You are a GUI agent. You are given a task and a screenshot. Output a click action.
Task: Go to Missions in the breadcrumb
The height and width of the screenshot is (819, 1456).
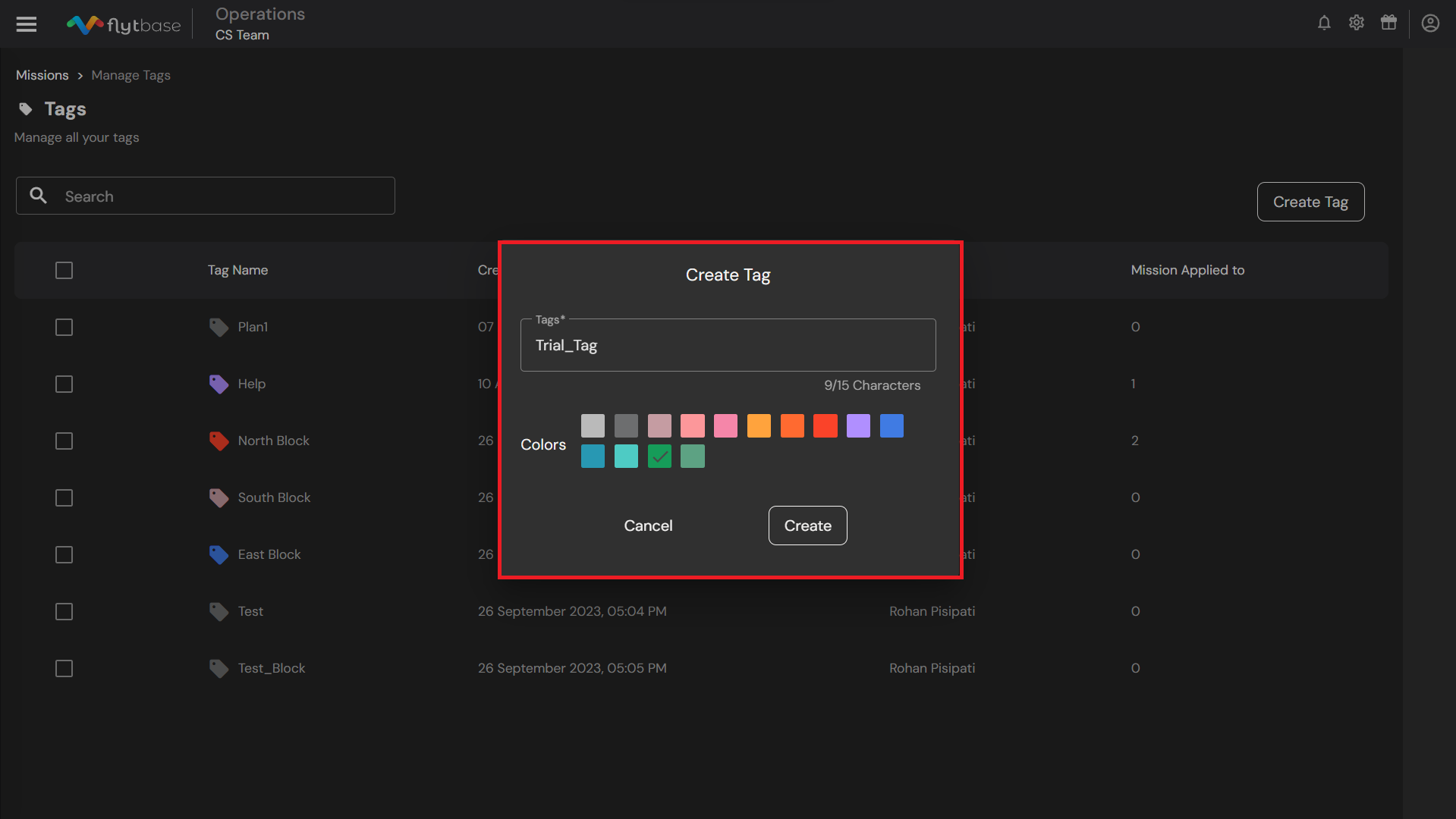click(x=42, y=75)
